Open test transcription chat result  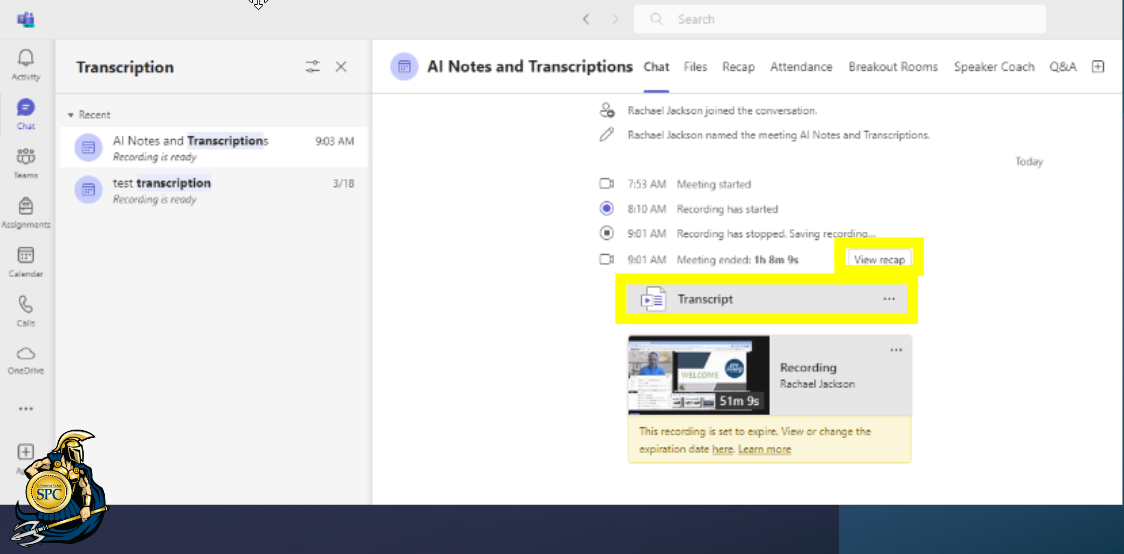point(214,190)
